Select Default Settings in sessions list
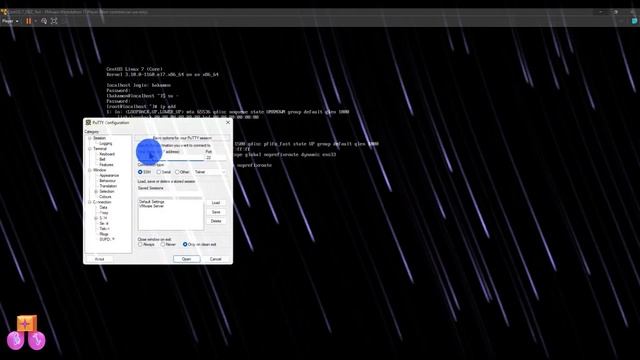The image size is (640, 360). pos(152,202)
